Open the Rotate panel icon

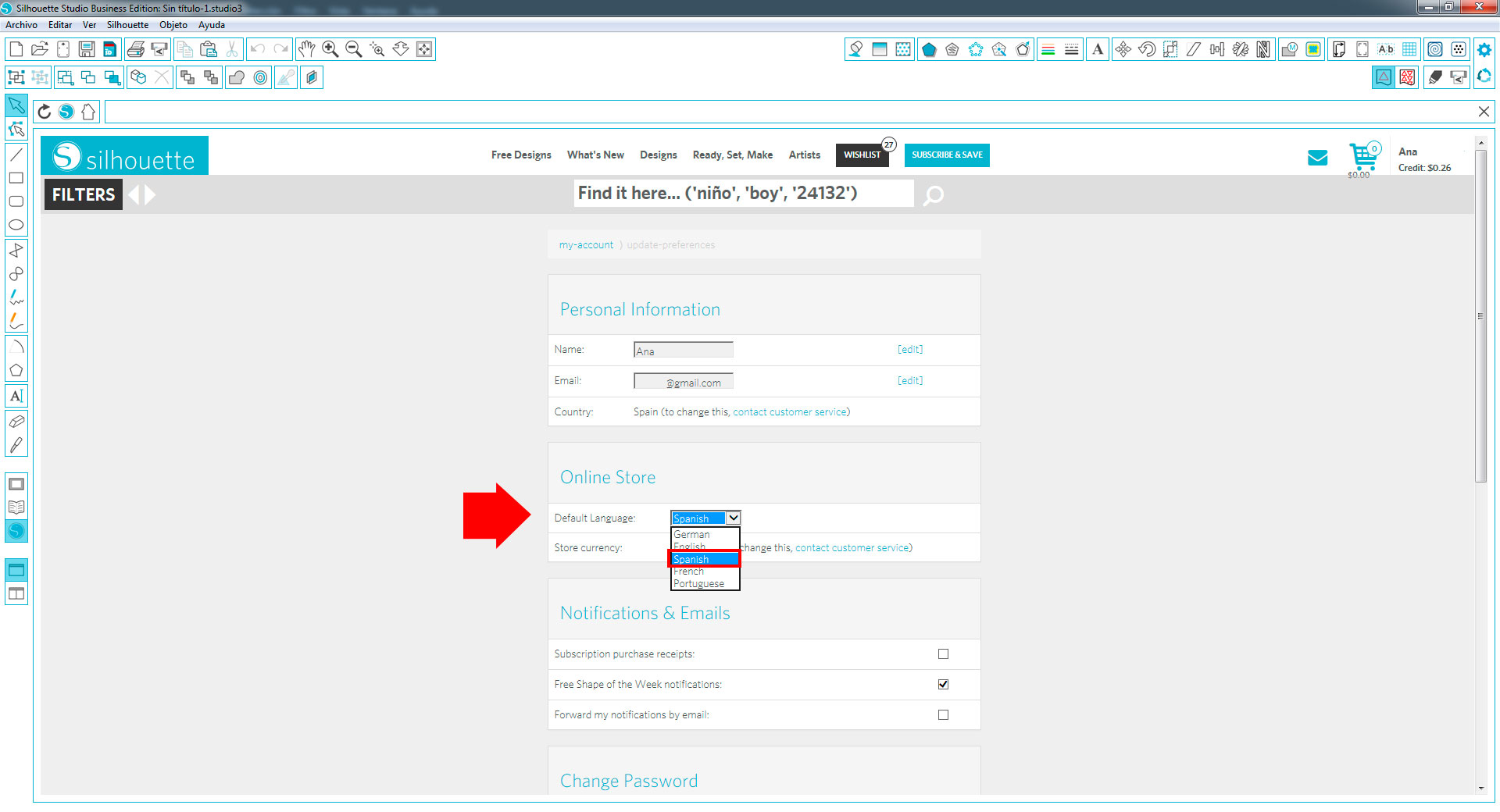[1146, 49]
